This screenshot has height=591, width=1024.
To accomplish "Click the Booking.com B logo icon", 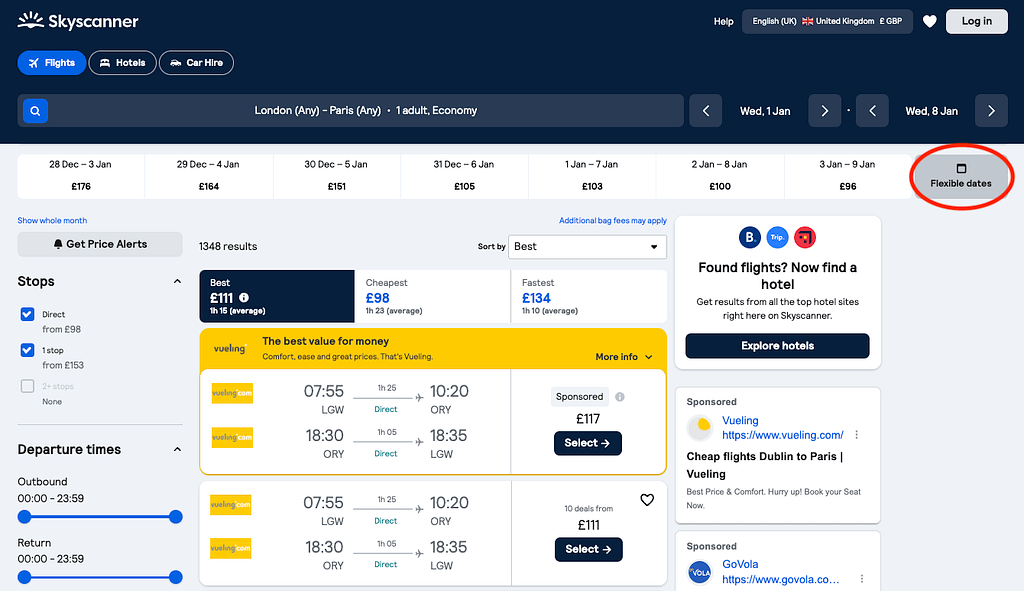I will pyautogui.click(x=750, y=237).
